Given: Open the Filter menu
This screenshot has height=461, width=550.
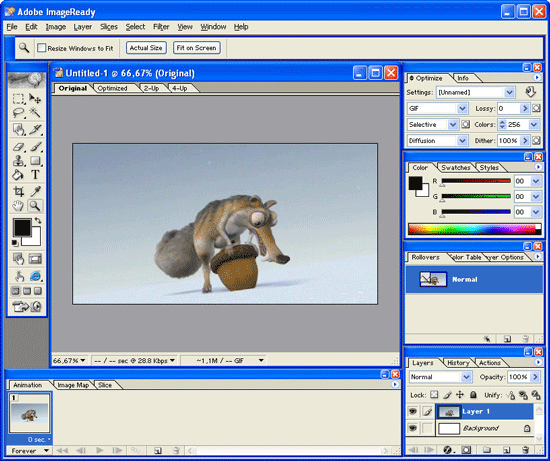Looking at the screenshot, I should (x=161, y=27).
